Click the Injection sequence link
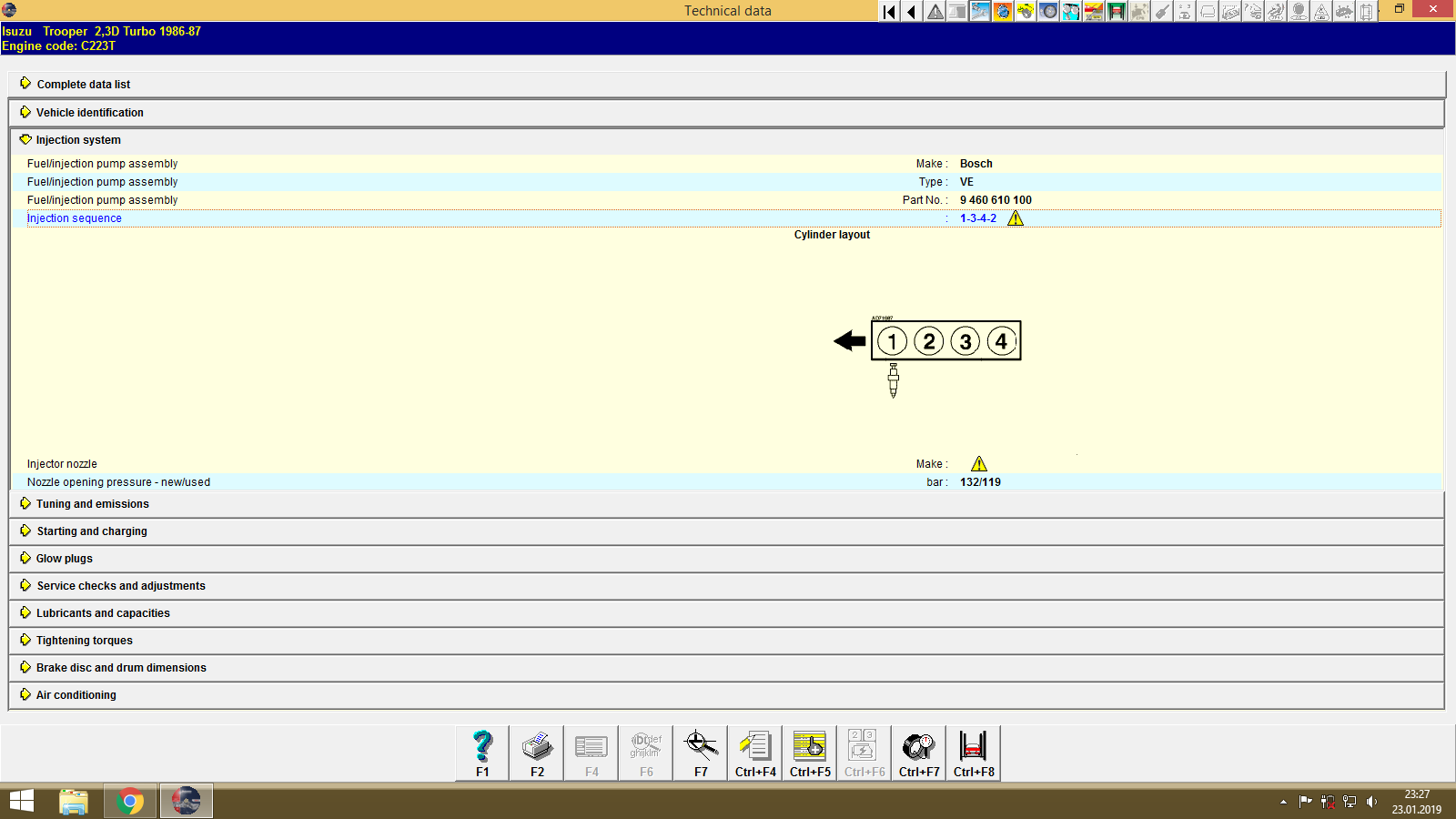The height and width of the screenshot is (819, 1456). pyautogui.click(x=74, y=217)
